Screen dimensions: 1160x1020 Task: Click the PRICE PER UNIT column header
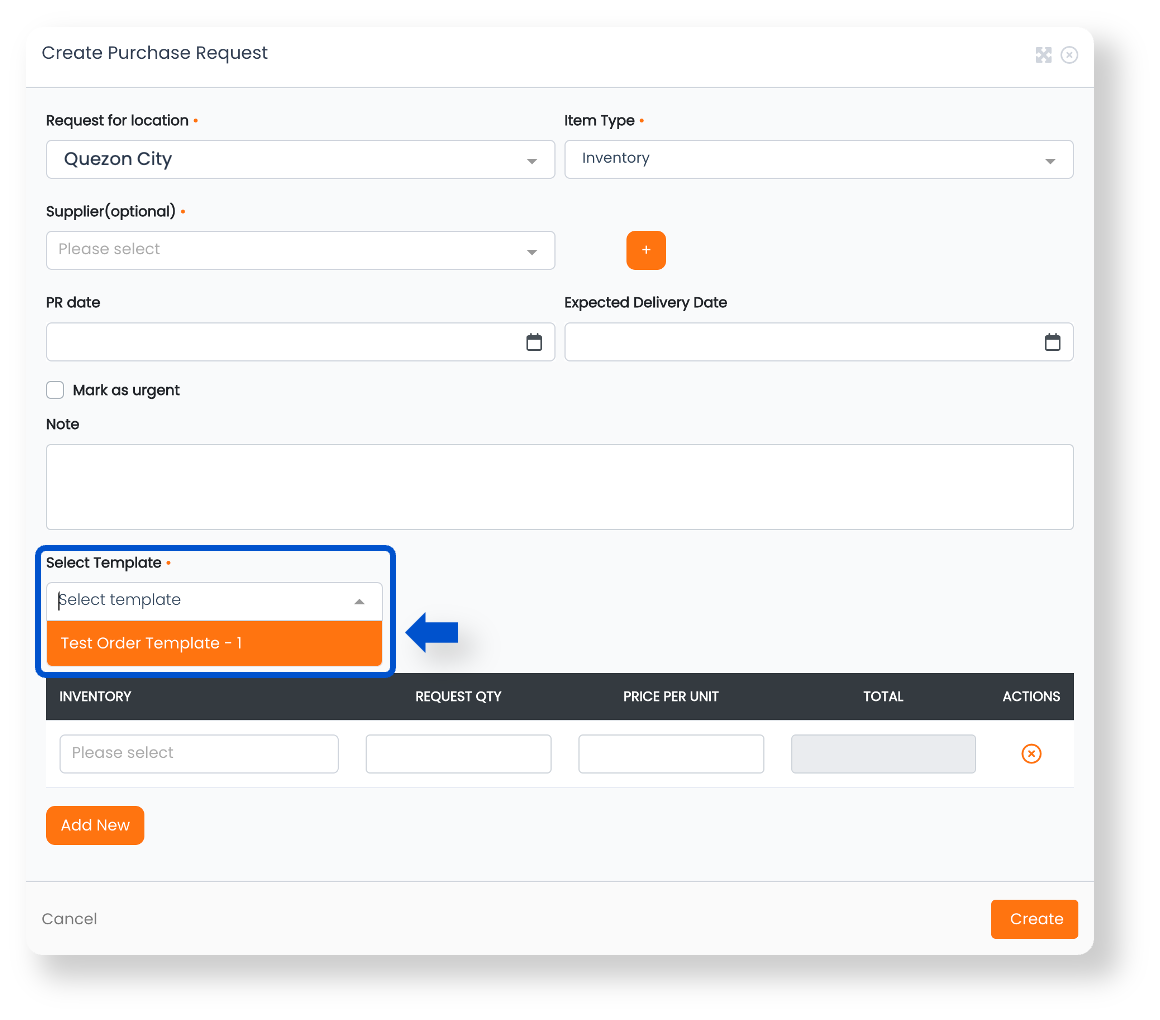(x=671, y=696)
